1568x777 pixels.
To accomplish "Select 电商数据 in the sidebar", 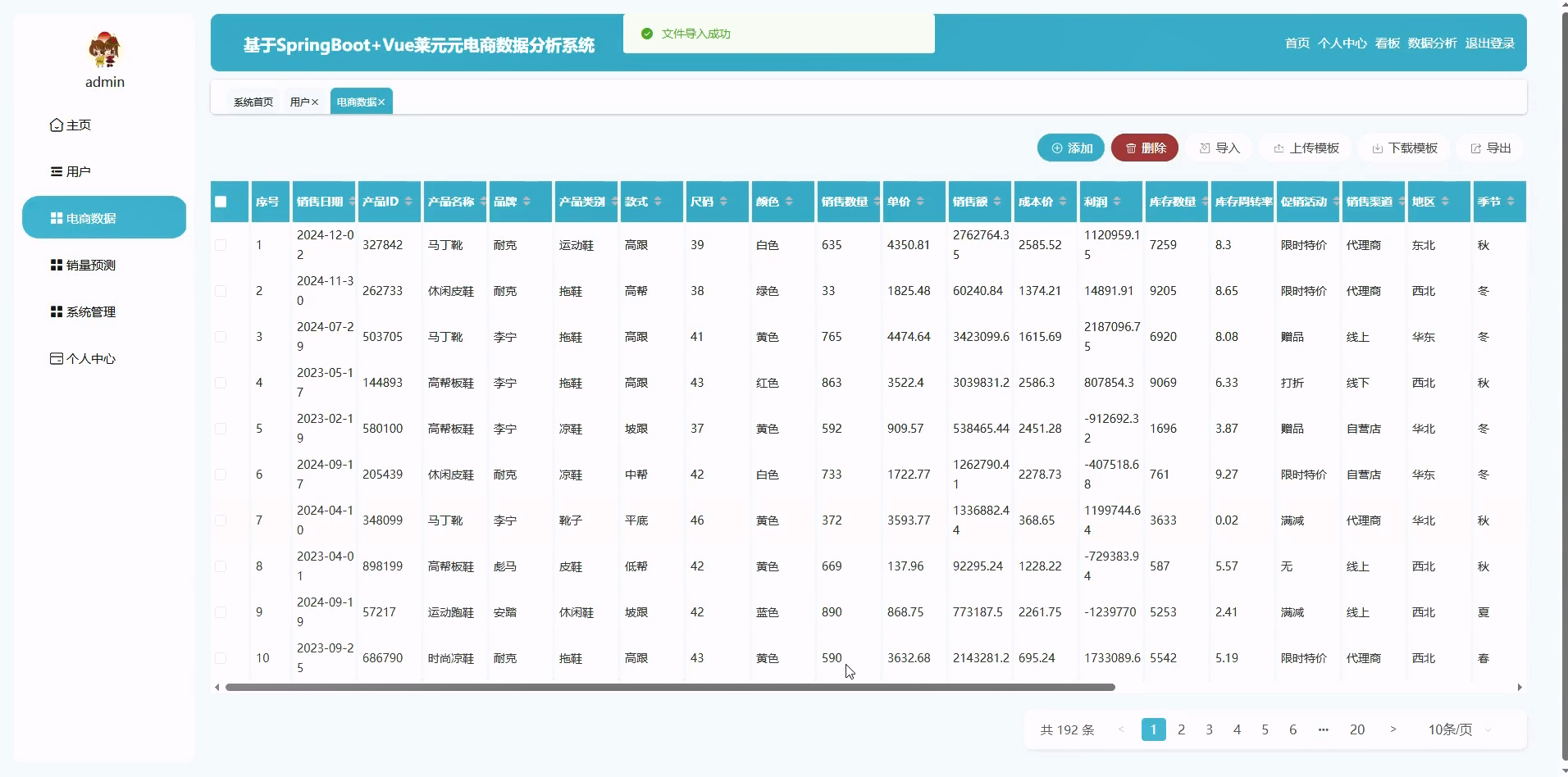I will point(104,218).
